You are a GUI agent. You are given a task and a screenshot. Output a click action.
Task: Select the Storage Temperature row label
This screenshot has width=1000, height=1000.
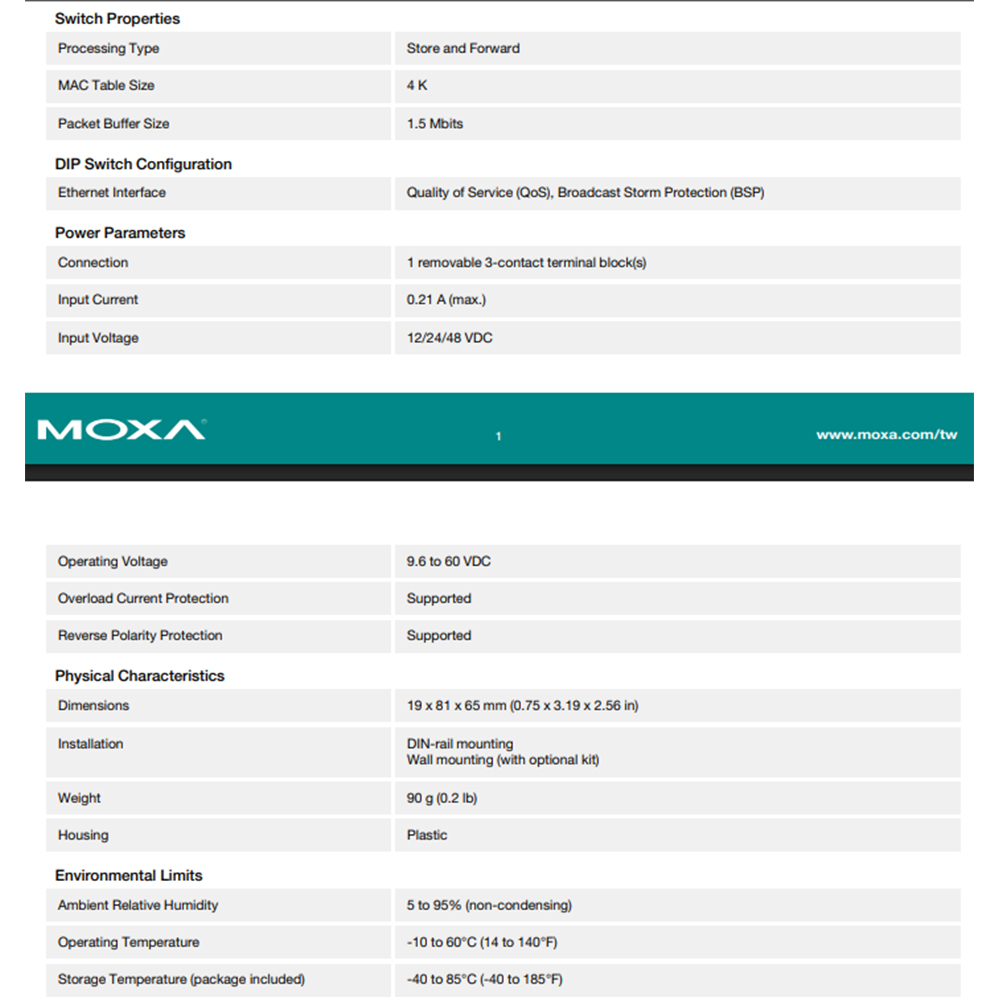tap(181, 979)
